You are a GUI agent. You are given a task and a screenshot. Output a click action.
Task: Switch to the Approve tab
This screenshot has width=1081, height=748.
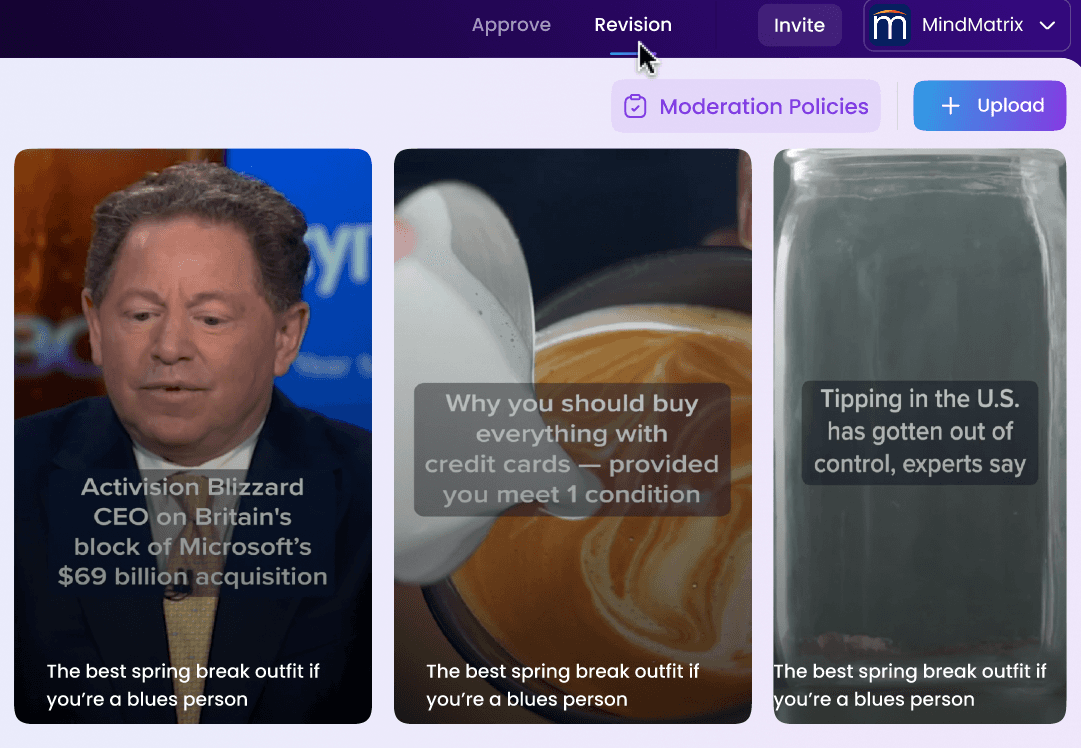click(x=511, y=25)
